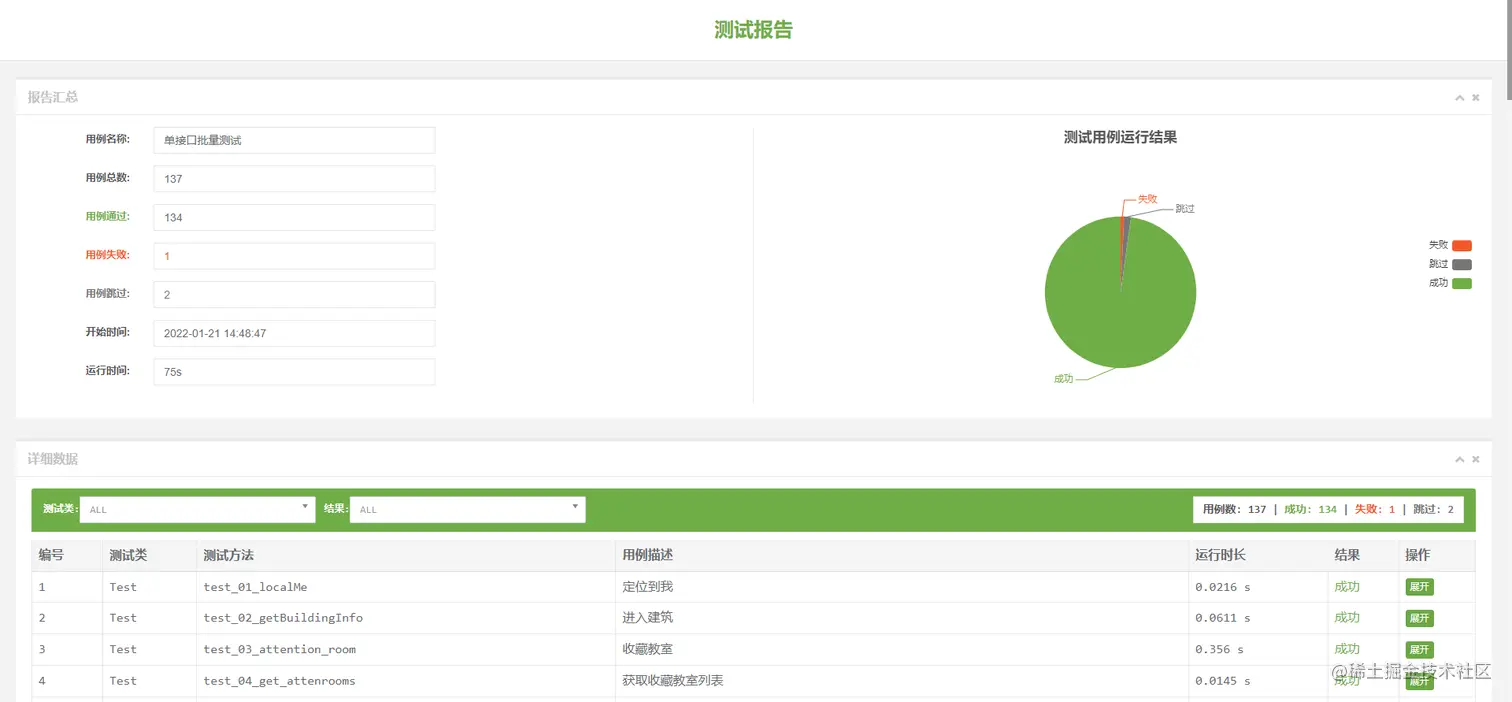
Task: Click 展开 button for test_01_localMe
Action: pyautogui.click(x=1419, y=587)
